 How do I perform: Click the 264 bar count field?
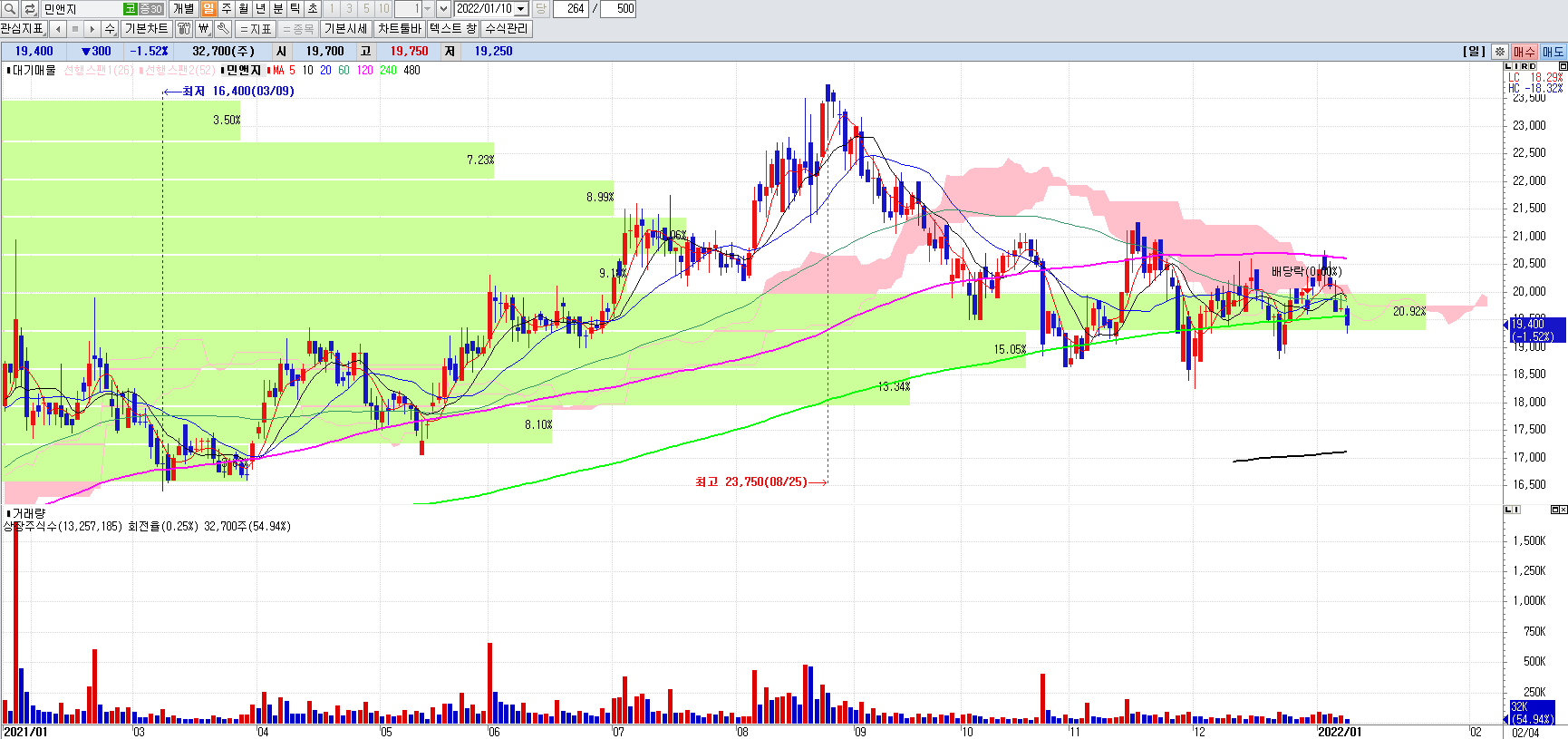pos(571,9)
